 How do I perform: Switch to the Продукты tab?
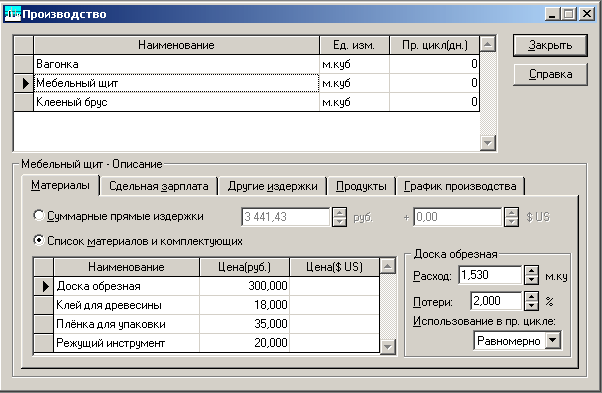[361, 186]
